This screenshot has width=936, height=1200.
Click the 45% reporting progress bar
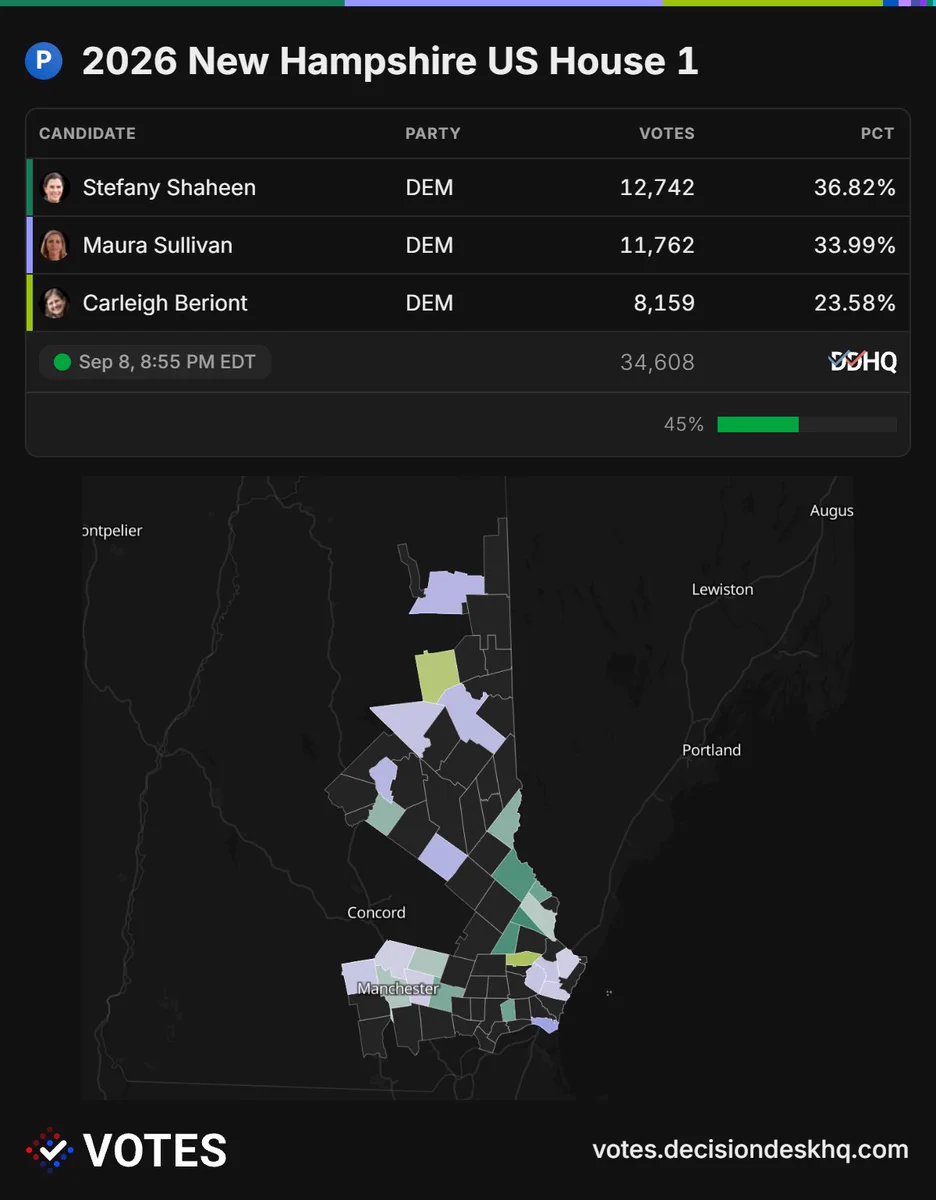807,424
